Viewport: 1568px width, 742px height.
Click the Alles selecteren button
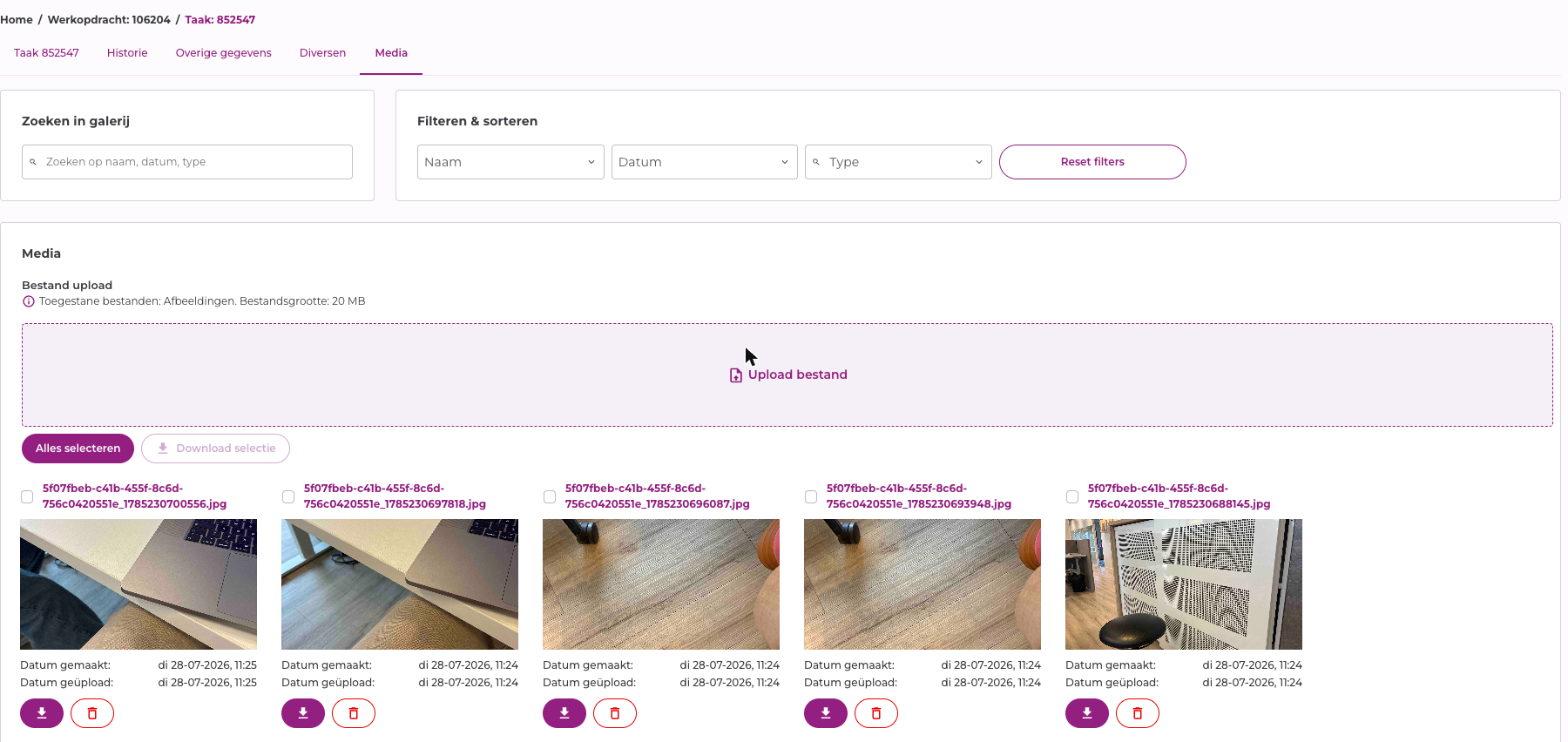click(x=78, y=448)
